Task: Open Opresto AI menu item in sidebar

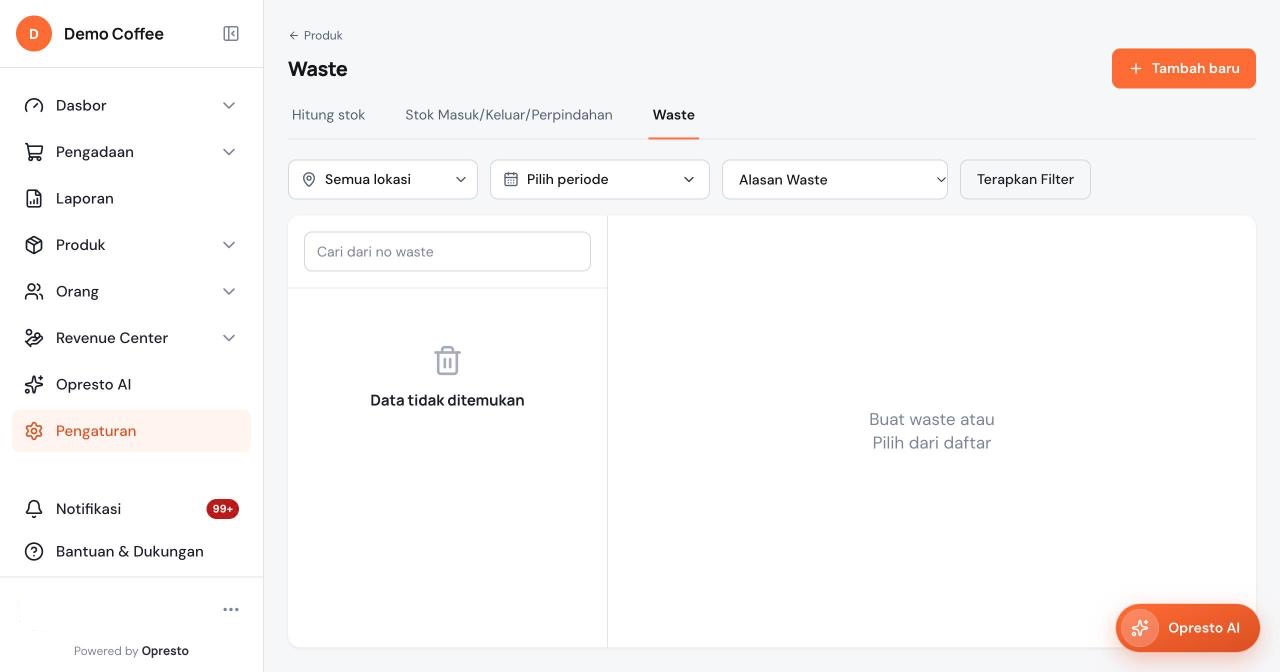Action: tap(132, 385)
